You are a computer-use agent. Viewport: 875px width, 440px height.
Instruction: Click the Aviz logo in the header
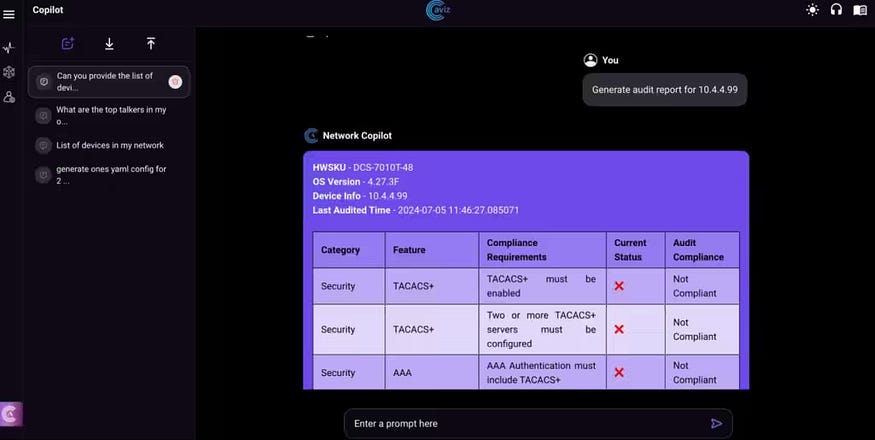click(x=438, y=10)
